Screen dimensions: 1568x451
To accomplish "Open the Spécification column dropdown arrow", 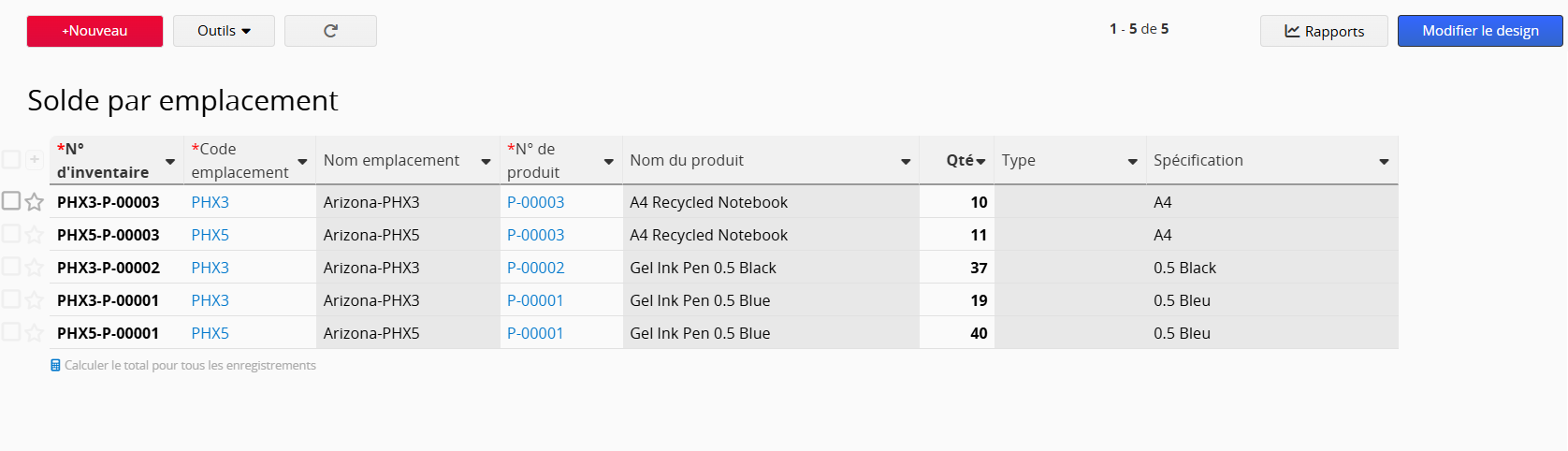I will [1384, 162].
